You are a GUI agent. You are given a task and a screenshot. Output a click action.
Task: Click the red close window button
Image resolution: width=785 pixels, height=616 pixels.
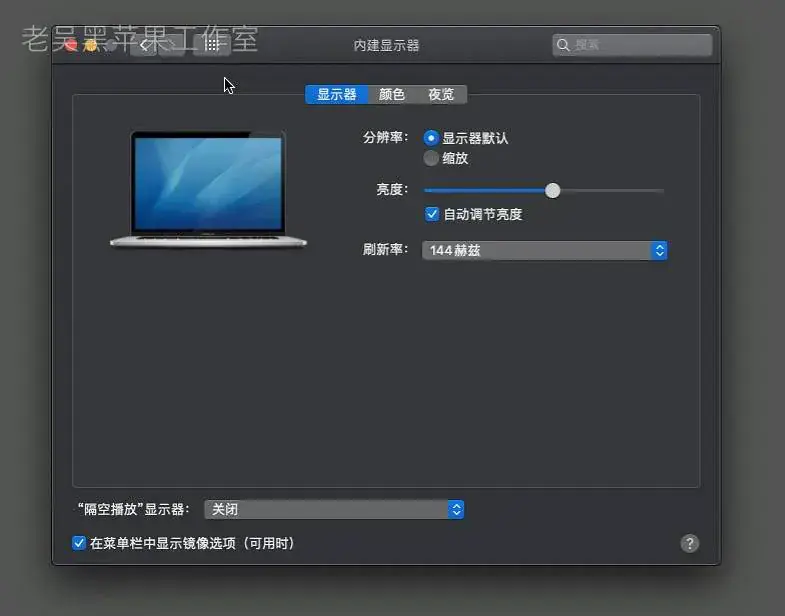pos(71,46)
